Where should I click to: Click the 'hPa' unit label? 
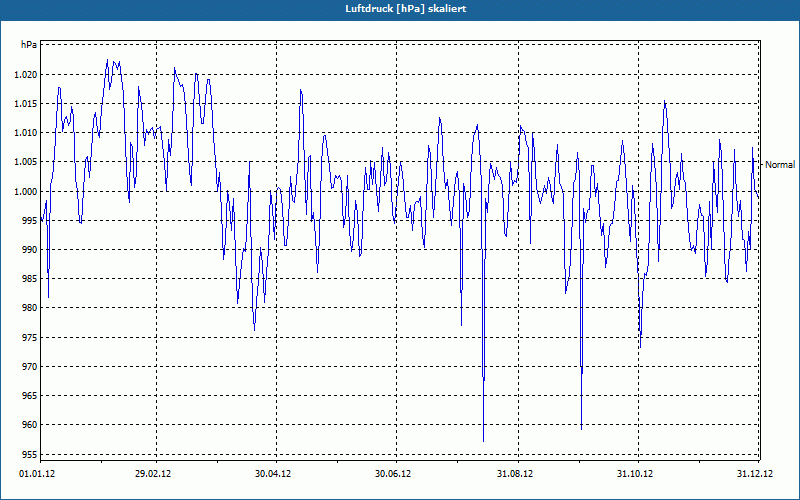29,45
